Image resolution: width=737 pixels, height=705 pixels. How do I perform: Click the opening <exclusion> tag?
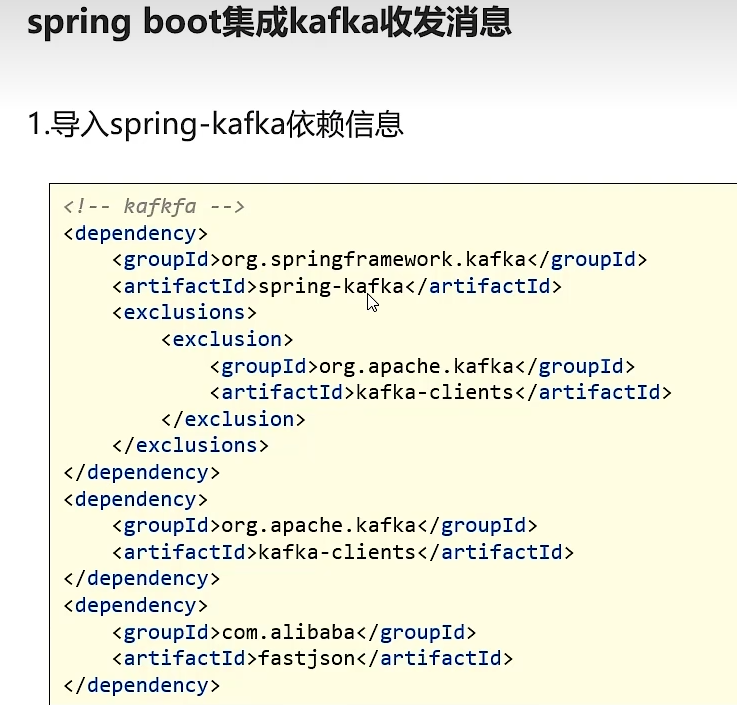(227, 339)
